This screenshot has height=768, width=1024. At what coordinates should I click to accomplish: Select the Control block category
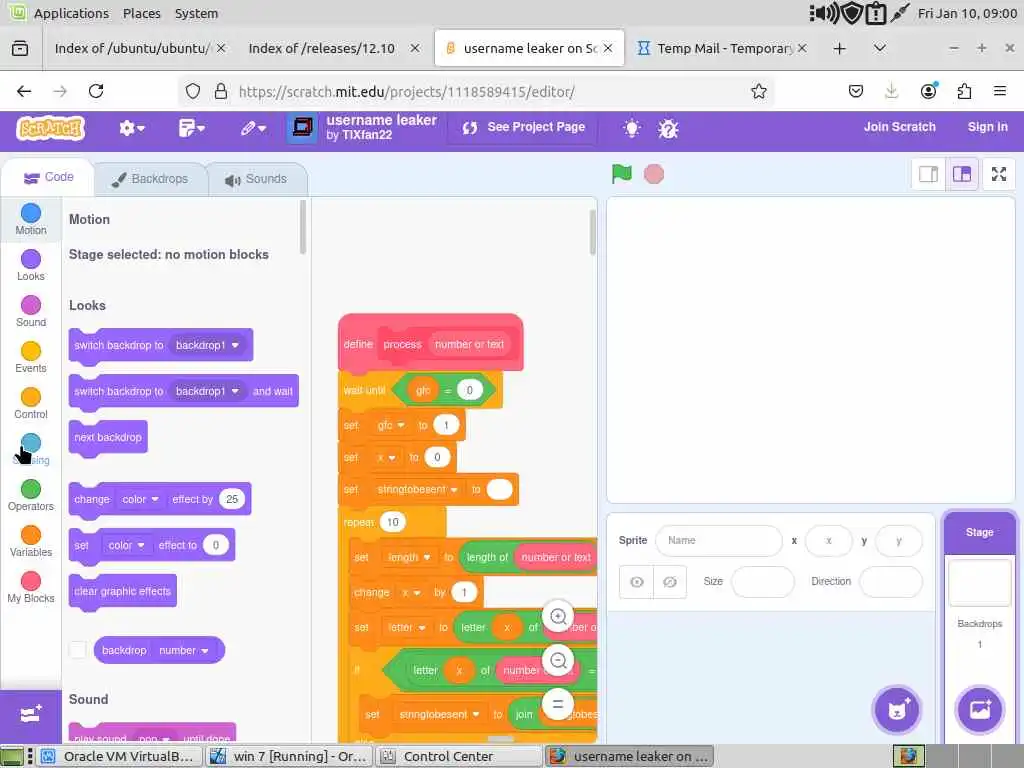click(31, 403)
